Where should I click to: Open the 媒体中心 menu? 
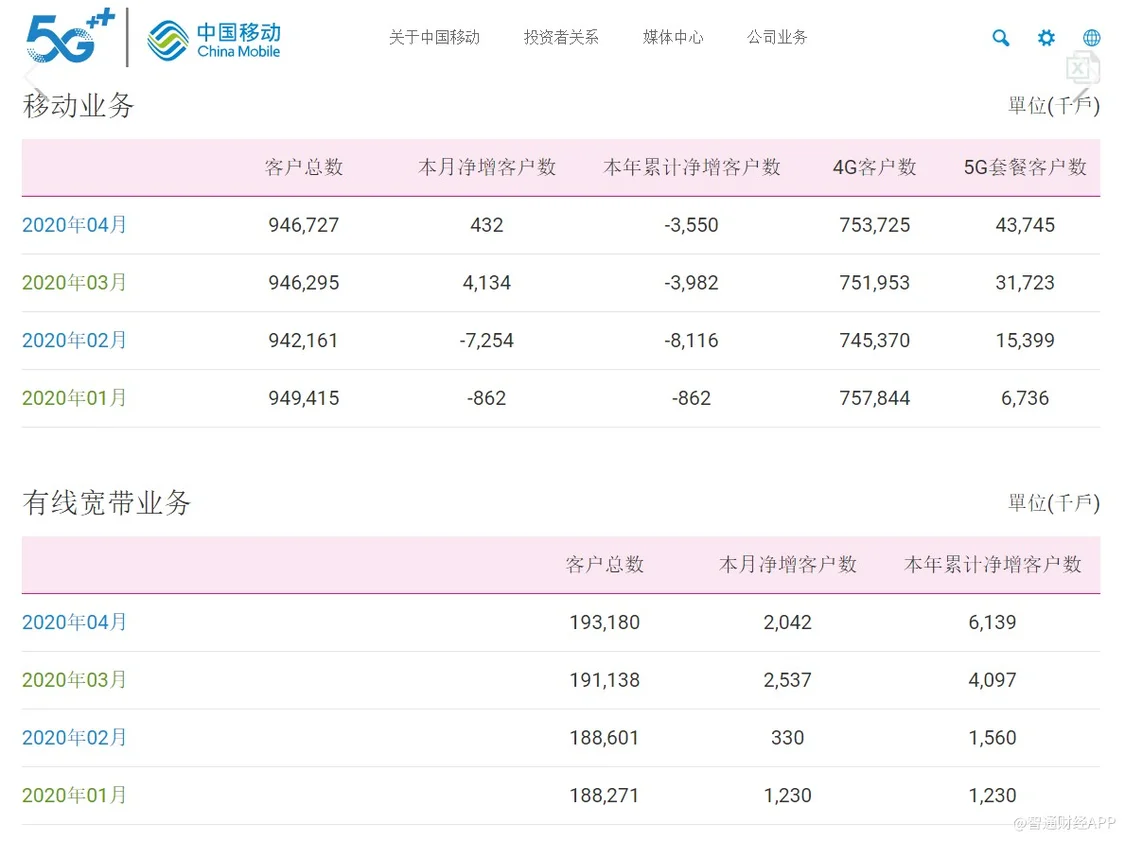(673, 38)
